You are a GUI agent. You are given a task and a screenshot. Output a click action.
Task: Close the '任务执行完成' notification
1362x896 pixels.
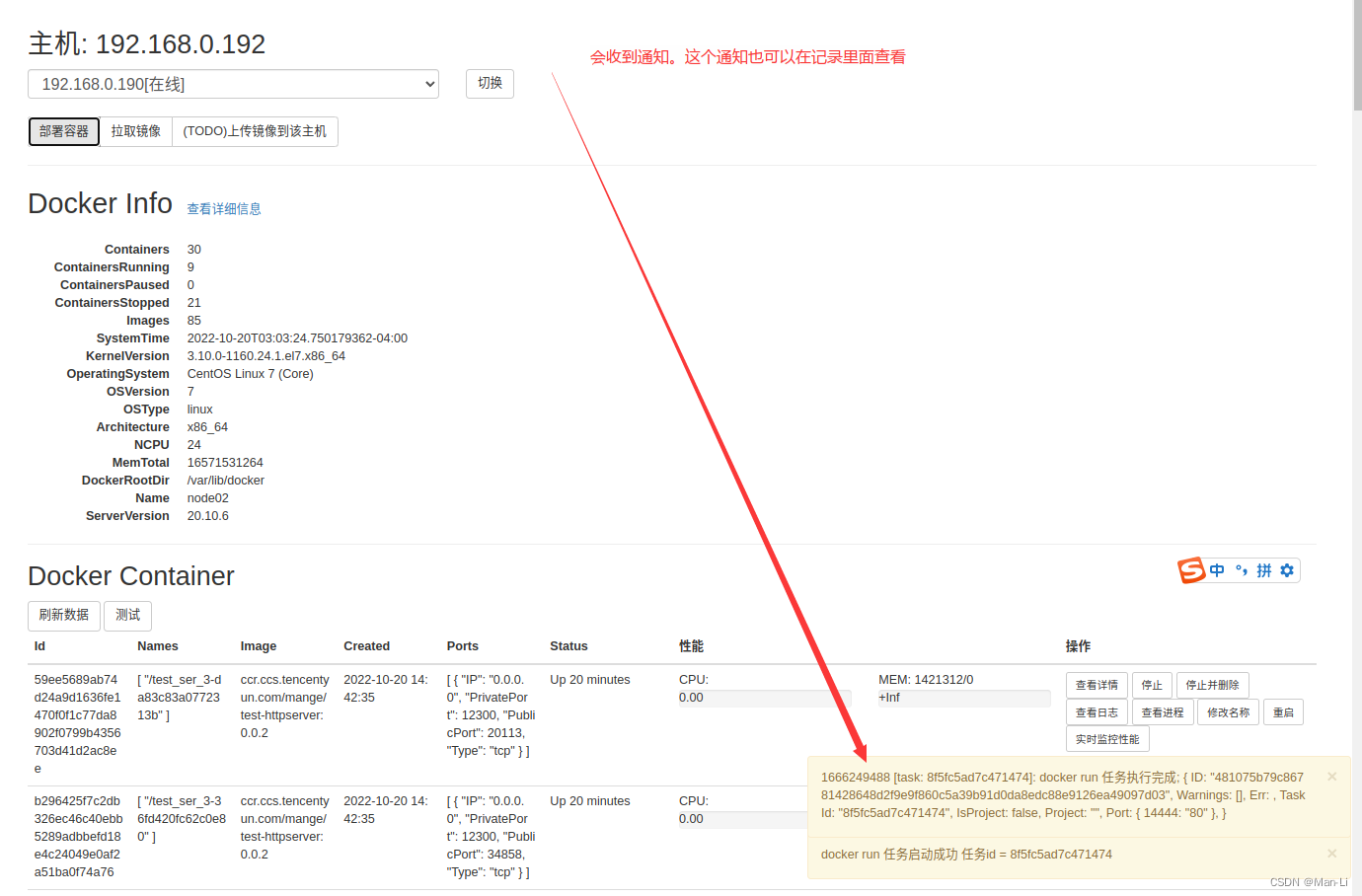point(1332,777)
